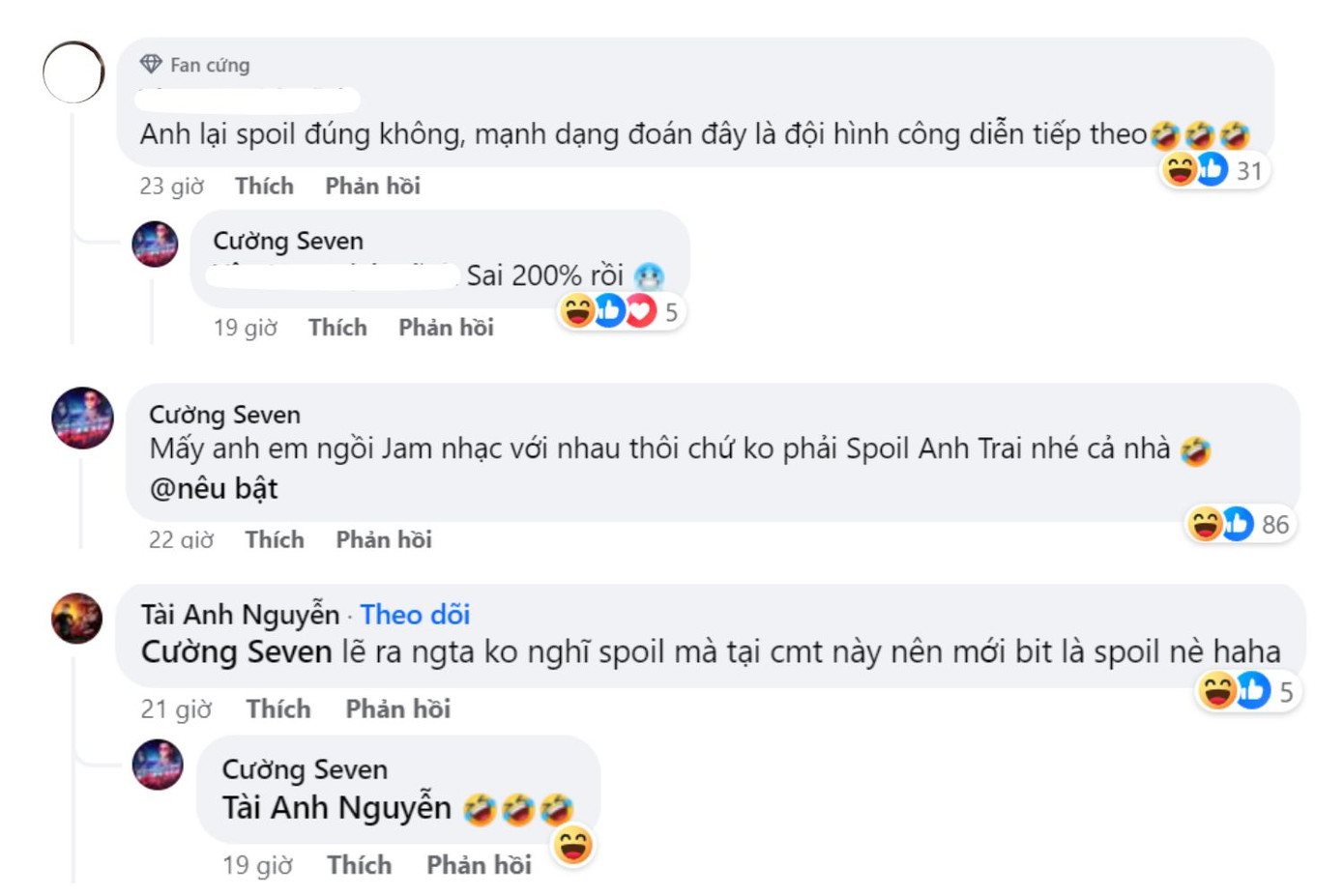The image size is (1344, 896).
Task: Click the Fan cứng diamond badge icon
Action: (151, 64)
